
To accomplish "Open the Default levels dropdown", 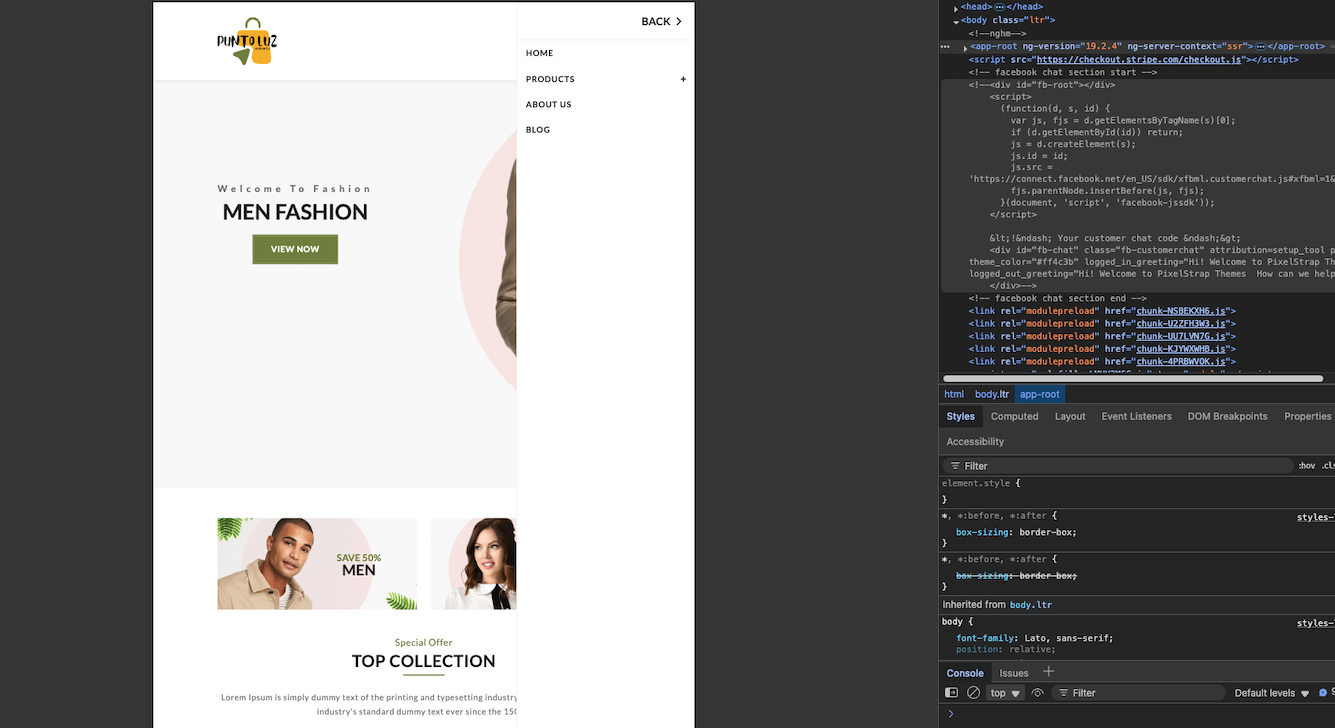I will coord(1271,693).
